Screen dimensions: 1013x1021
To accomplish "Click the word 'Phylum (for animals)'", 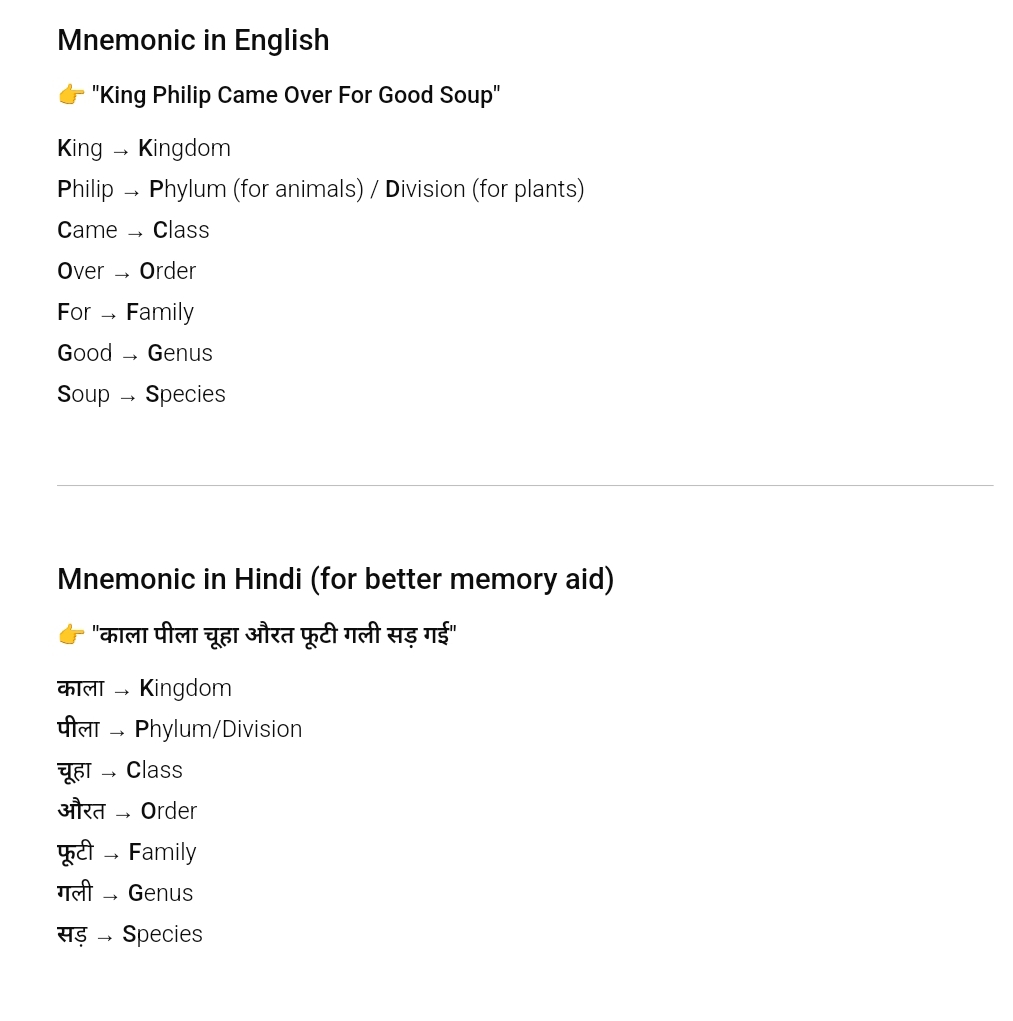I will (257, 189).
